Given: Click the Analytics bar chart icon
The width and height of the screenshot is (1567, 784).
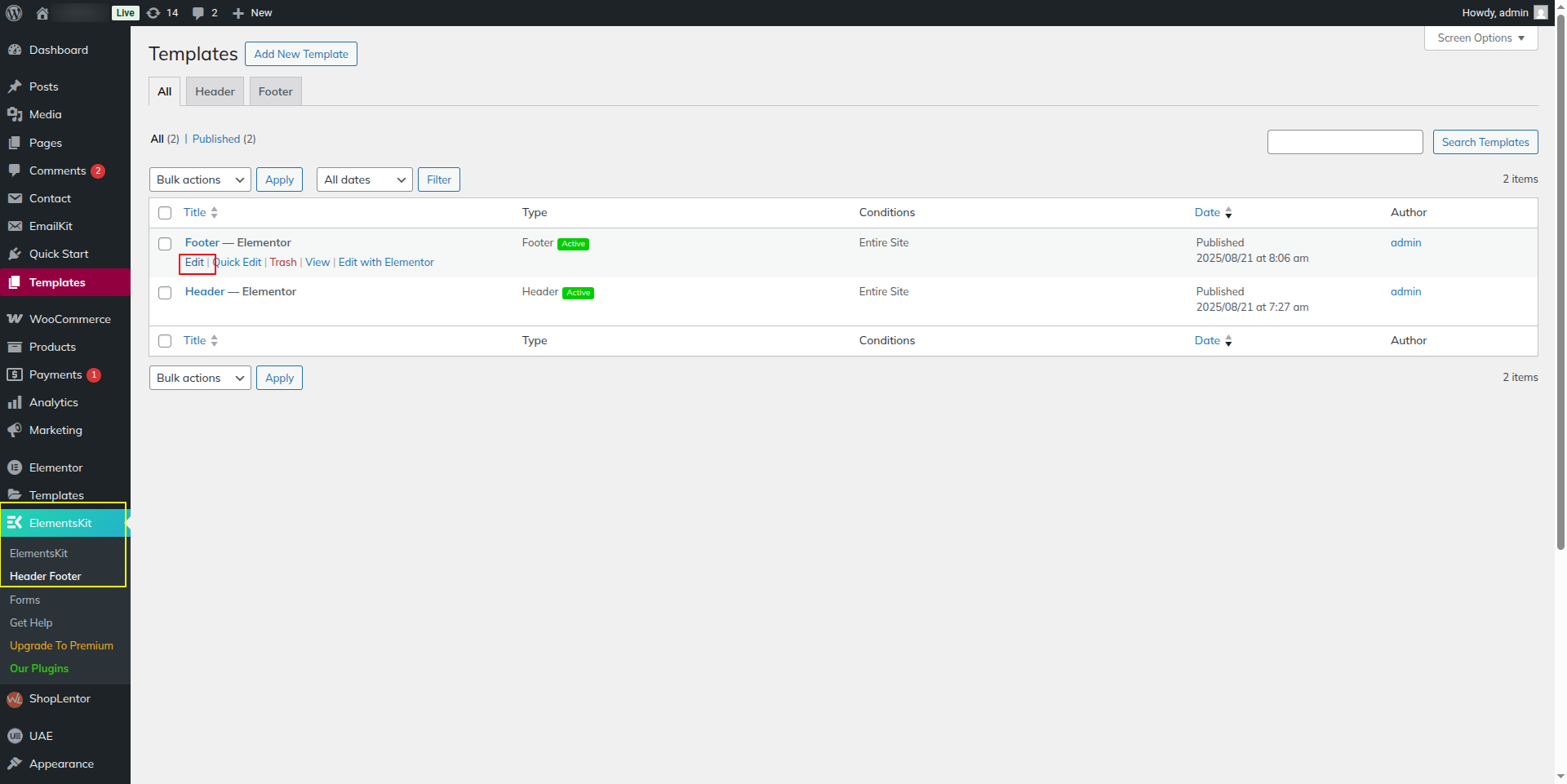Looking at the screenshot, I should [x=15, y=402].
